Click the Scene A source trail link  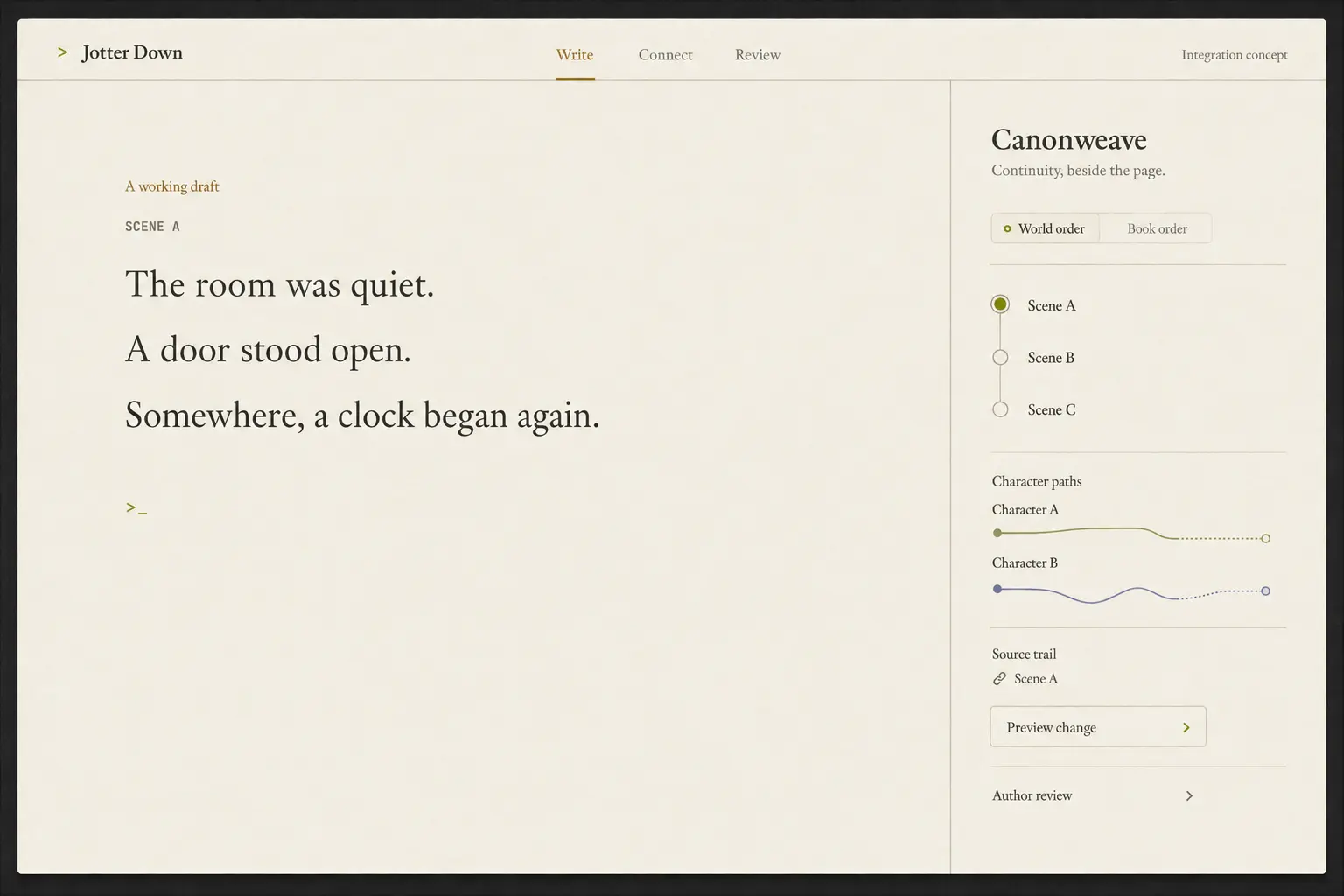click(x=1036, y=679)
